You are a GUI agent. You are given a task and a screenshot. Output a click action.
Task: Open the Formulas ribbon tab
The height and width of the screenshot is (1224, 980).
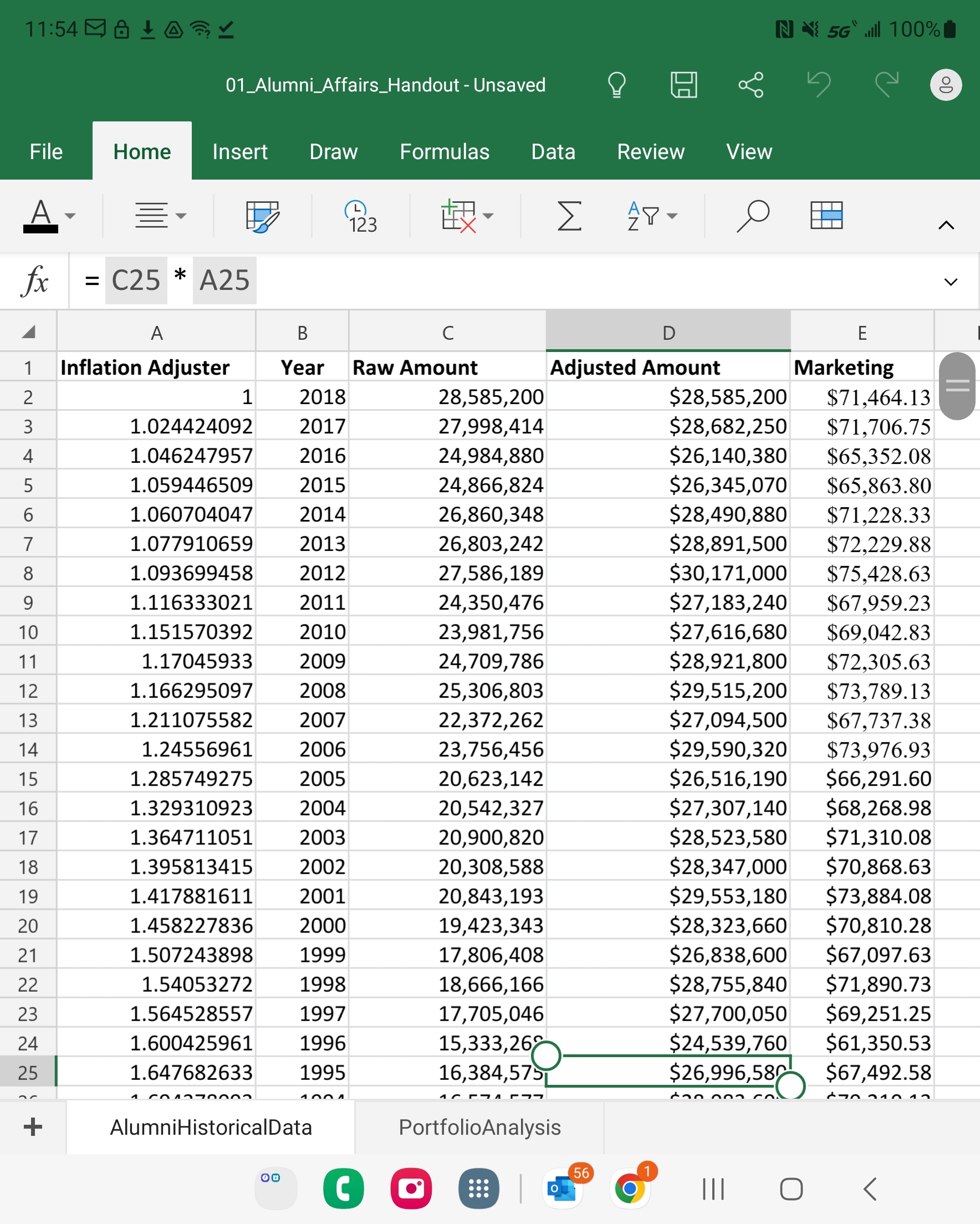point(444,151)
